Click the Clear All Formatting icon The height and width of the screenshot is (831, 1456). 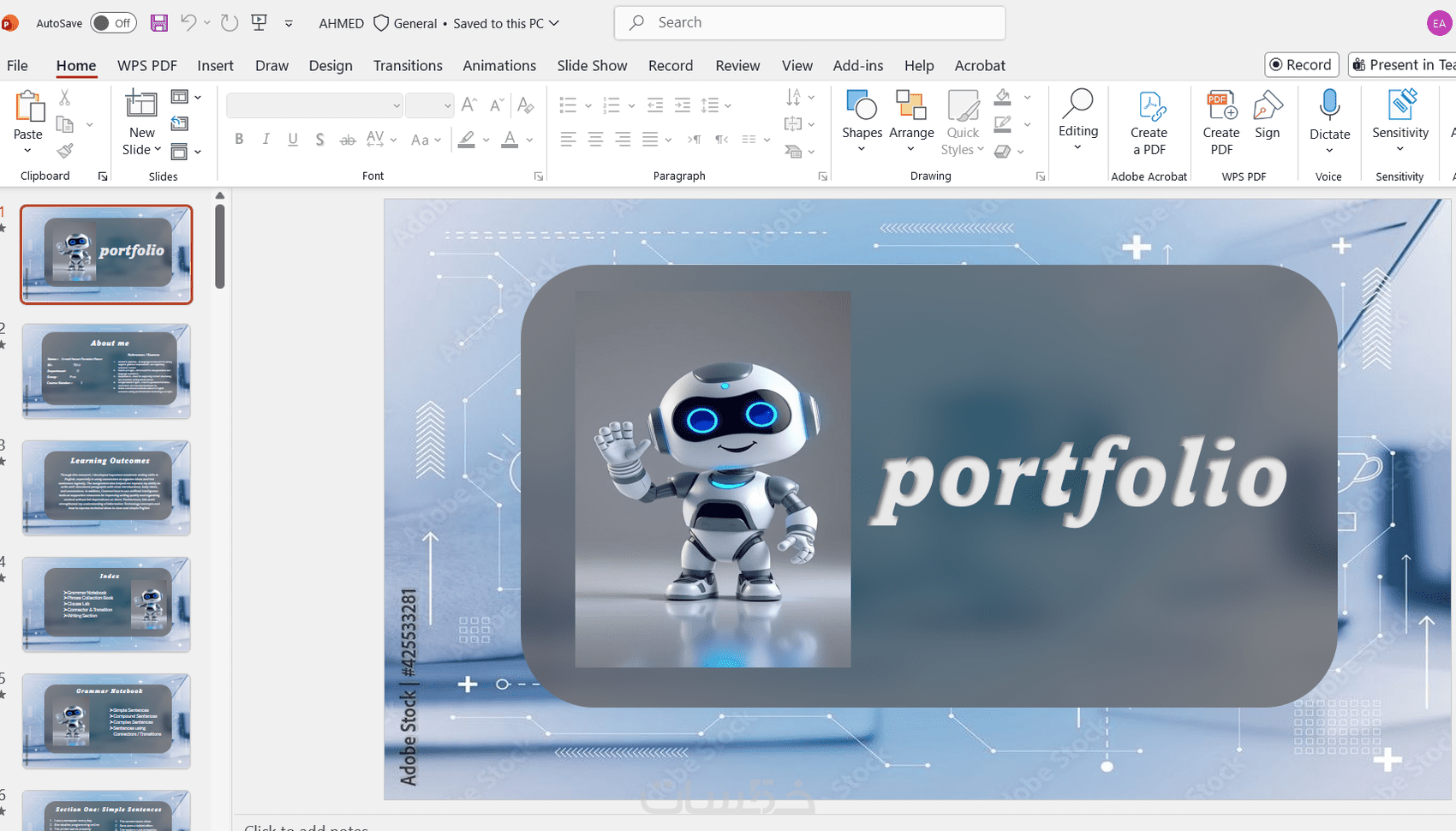[526, 105]
